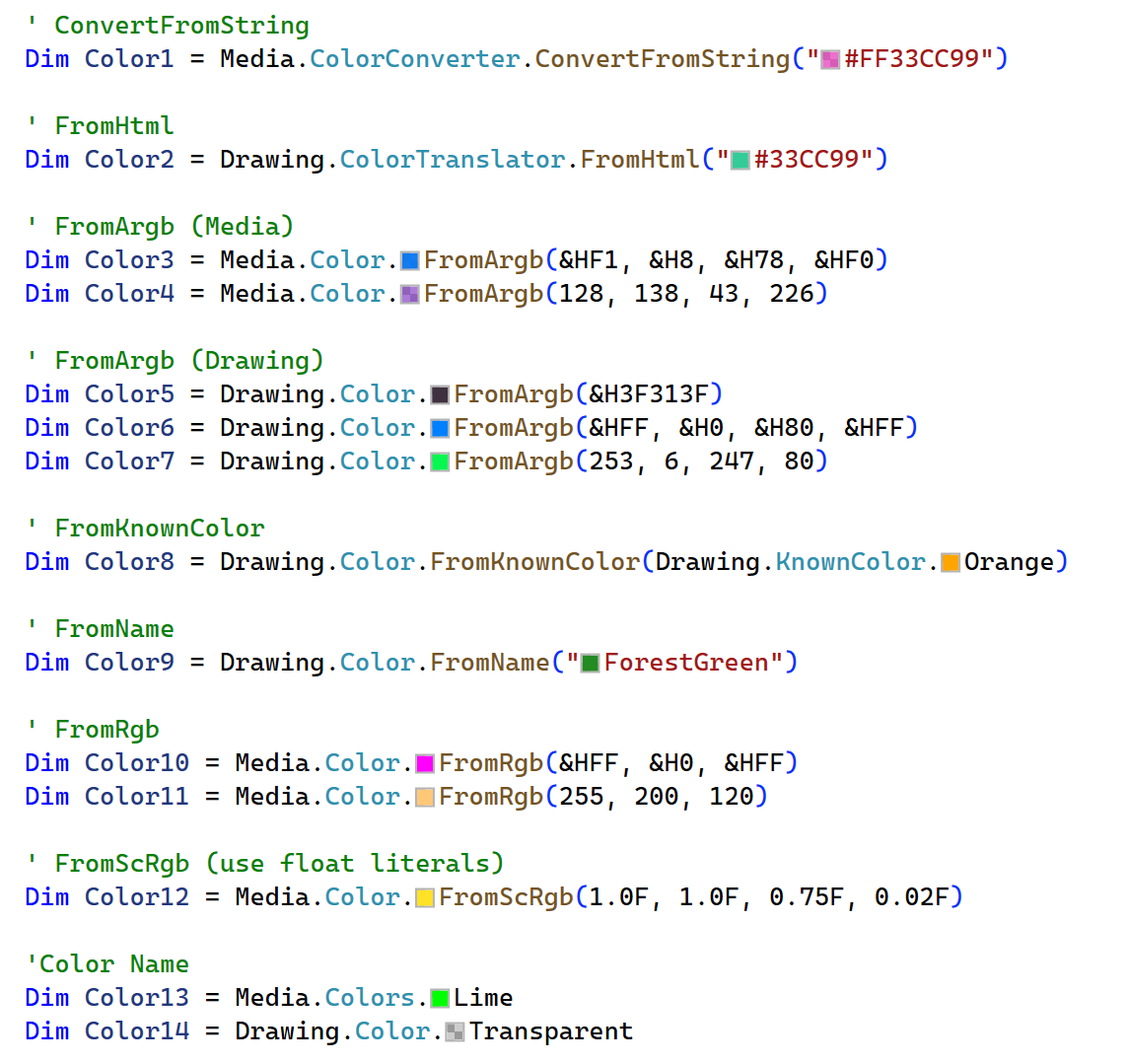Select the ForestGreen swatch inside the string literal
The height and width of the screenshot is (1064, 1127).
pos(590,661)
